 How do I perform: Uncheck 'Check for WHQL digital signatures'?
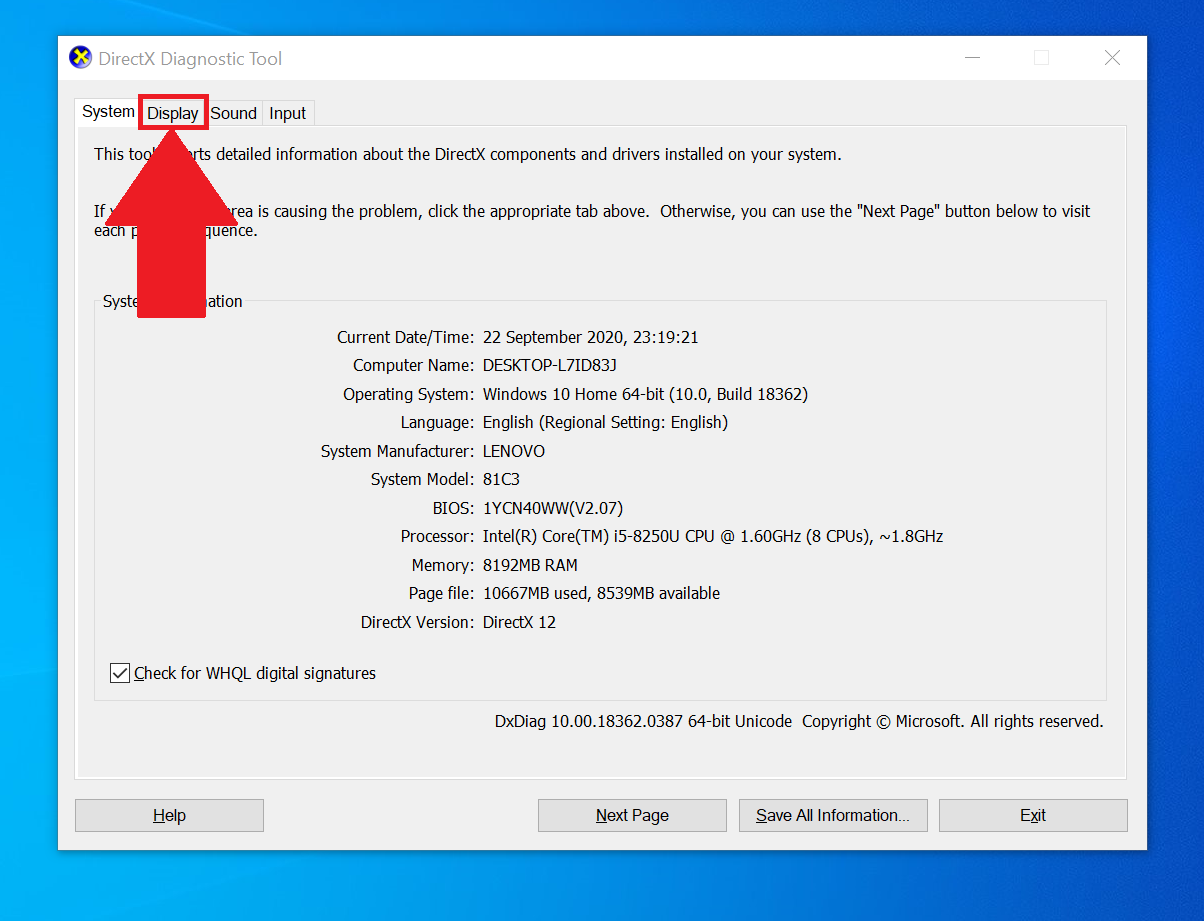(119, 672)
